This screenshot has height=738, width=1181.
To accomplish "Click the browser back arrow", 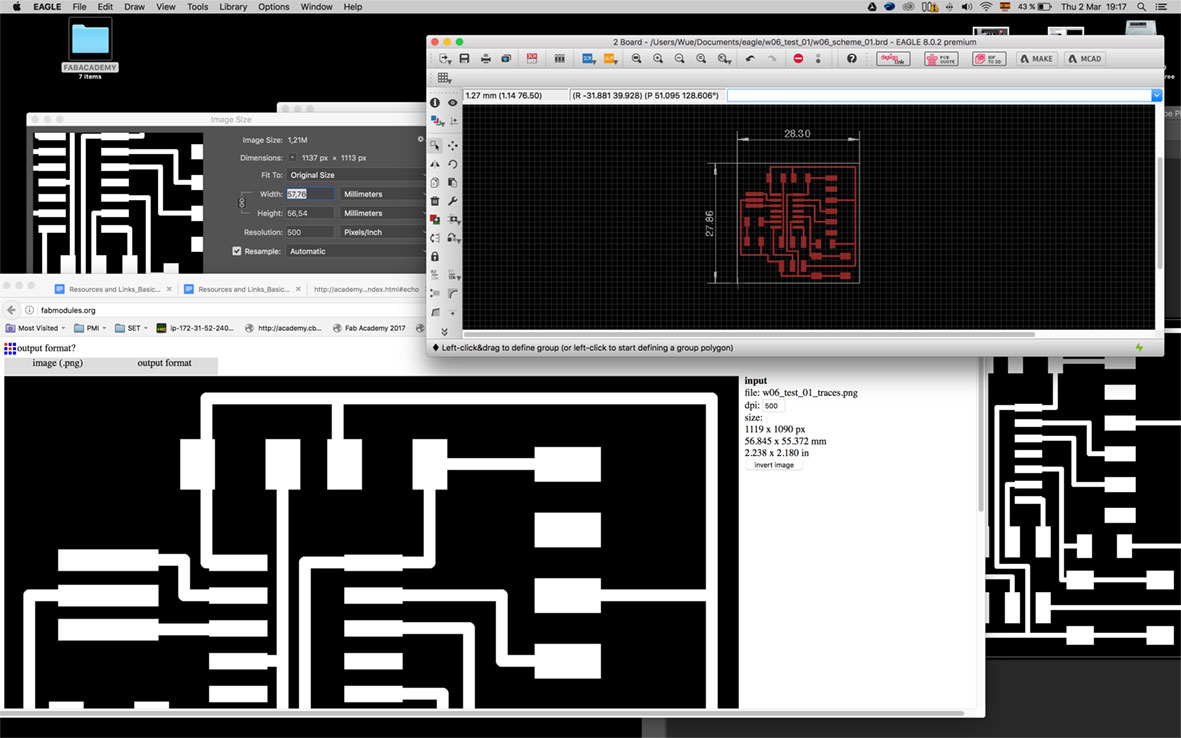I will [x=11, y=310].
